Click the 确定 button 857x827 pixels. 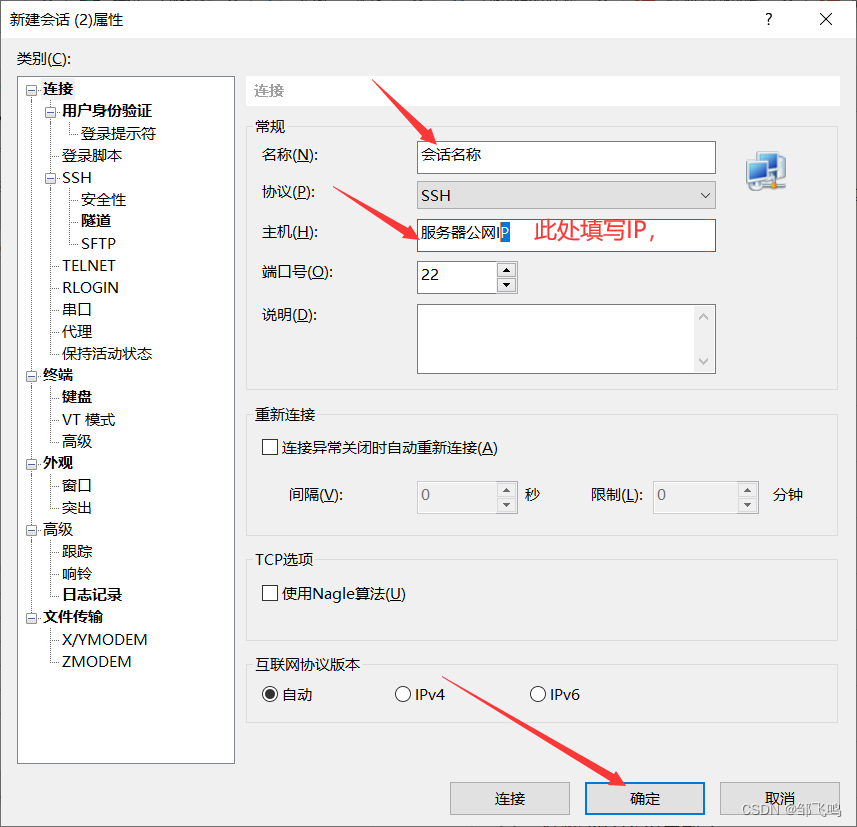[645, 799]
